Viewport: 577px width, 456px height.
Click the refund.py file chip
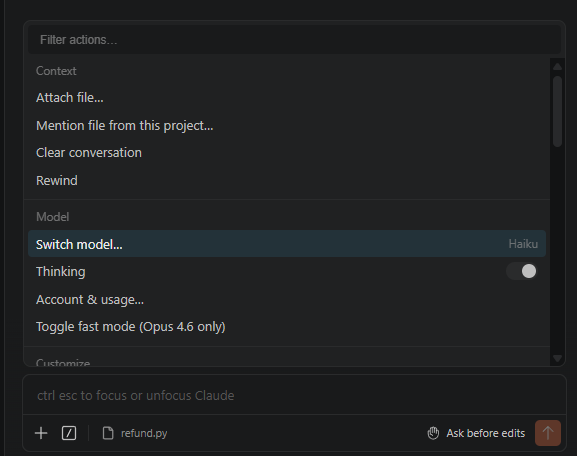tap(135, 433)
